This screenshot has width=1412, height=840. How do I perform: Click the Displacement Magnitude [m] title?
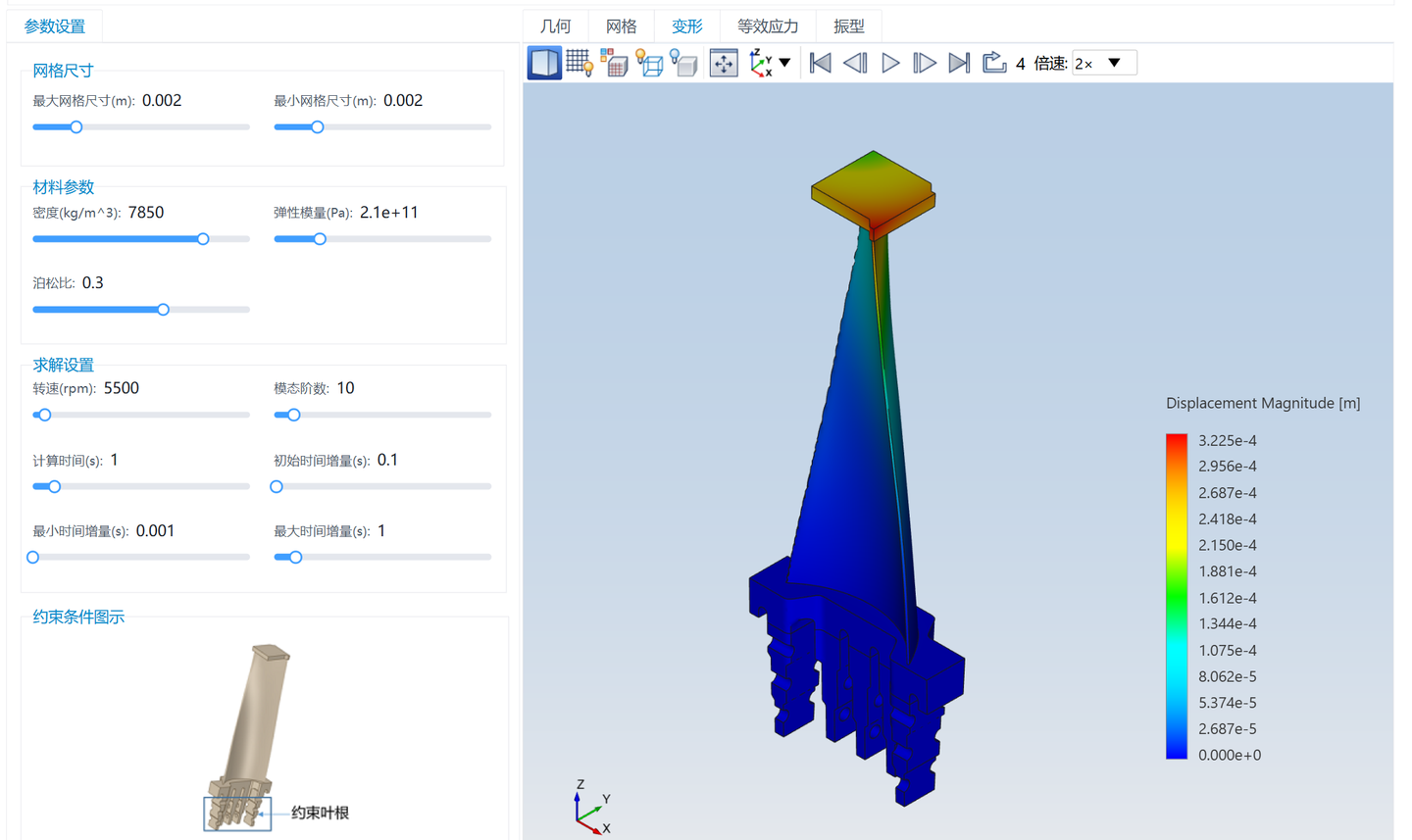[1263, 403]
